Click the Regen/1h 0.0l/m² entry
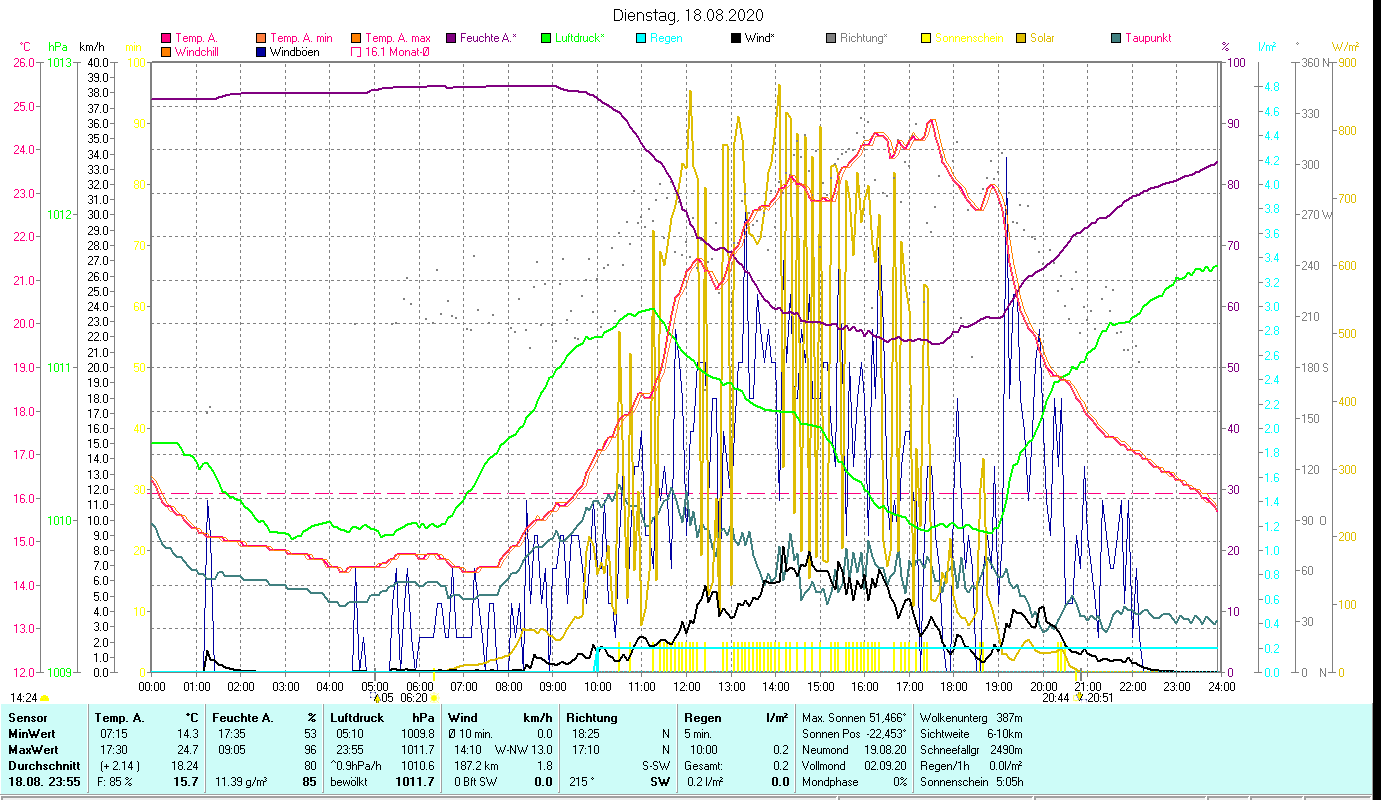Image resolution: width=1381 pixels, height=800 pixels. (971, 765)
